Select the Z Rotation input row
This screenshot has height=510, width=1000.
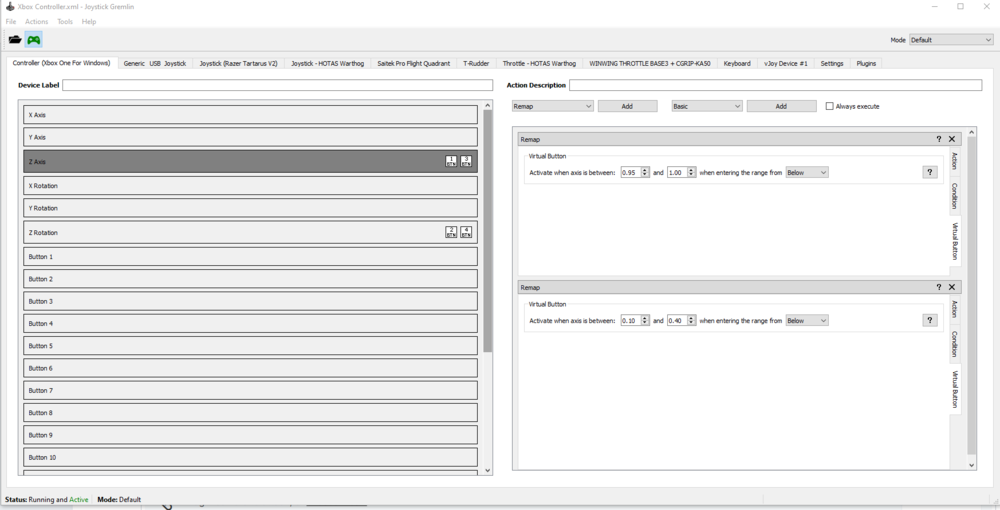pos(251,232)
